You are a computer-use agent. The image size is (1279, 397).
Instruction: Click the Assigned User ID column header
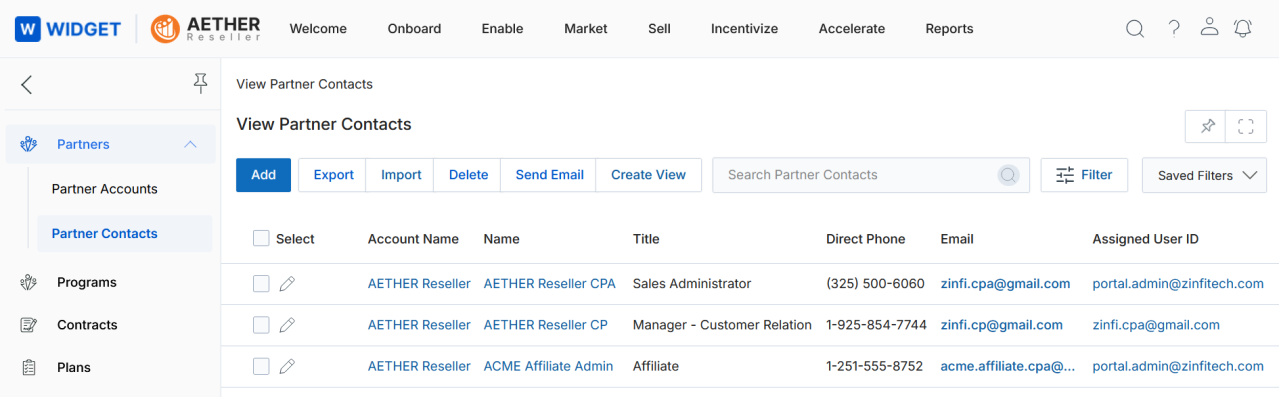point(1145,239)
